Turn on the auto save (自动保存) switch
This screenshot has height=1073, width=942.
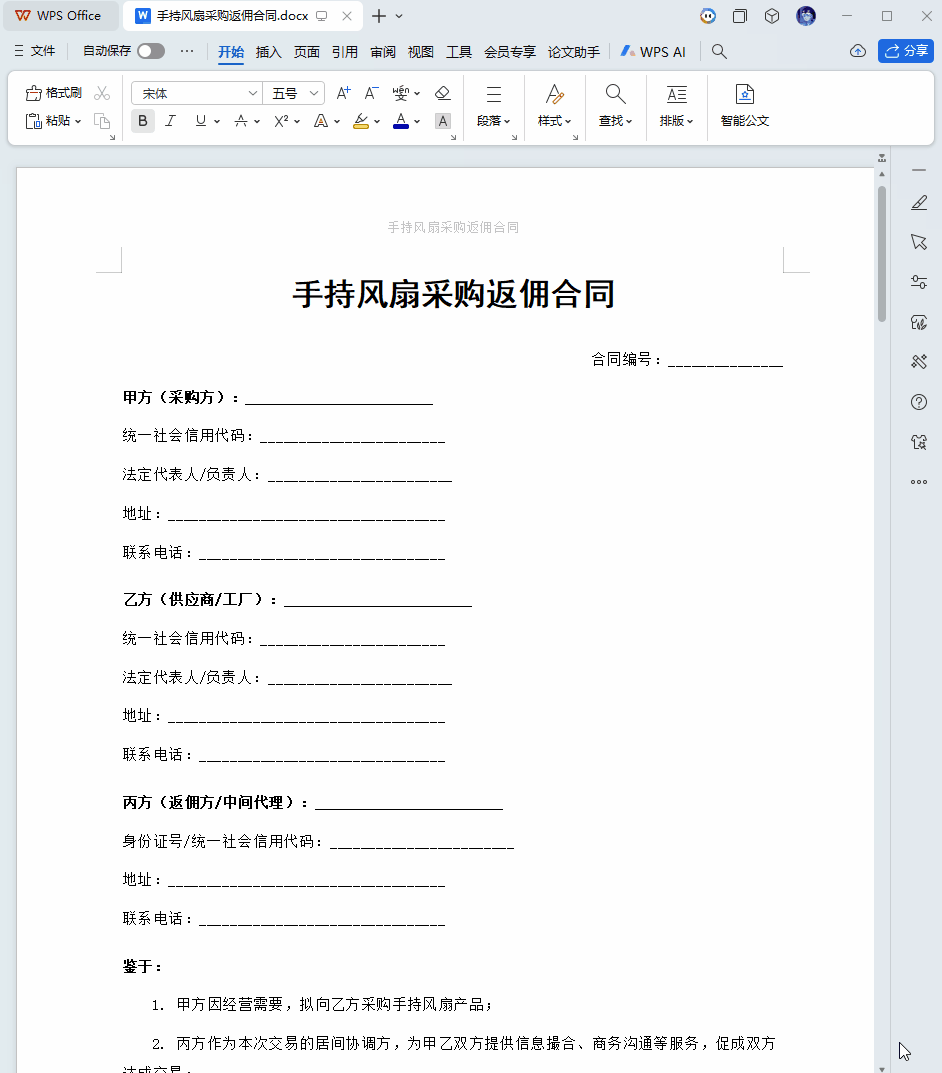[151, 51]
